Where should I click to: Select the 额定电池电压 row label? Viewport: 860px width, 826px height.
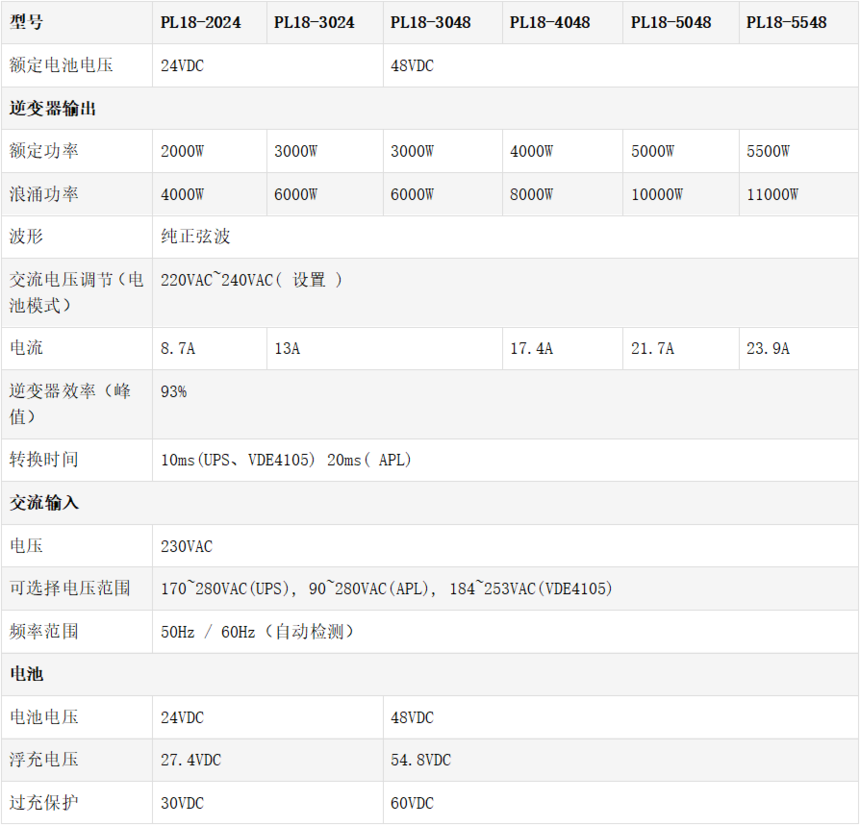[x=61, y=65]
